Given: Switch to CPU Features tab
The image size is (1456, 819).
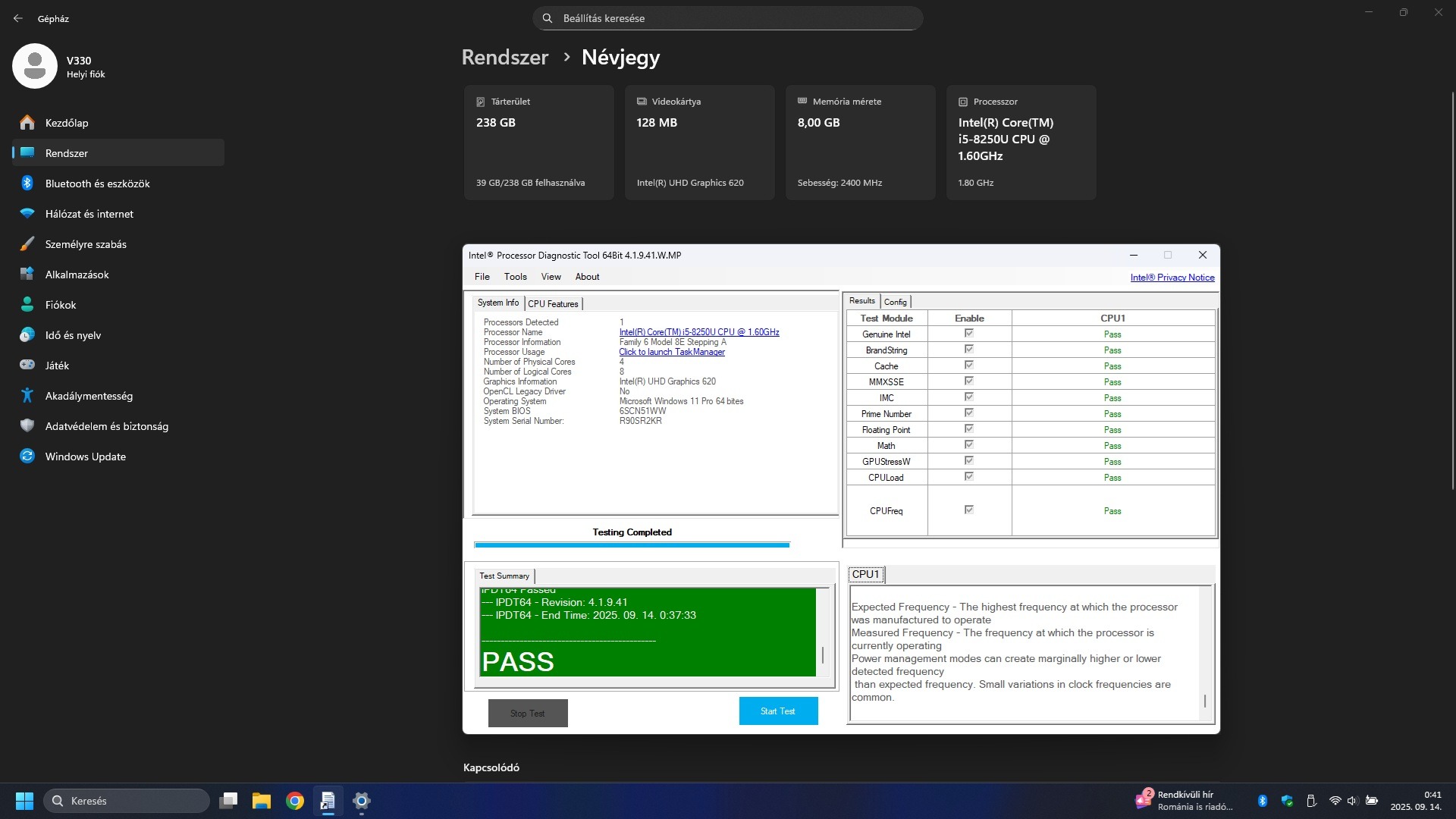Looking at the screenshot, I should (x=553, y=304).
